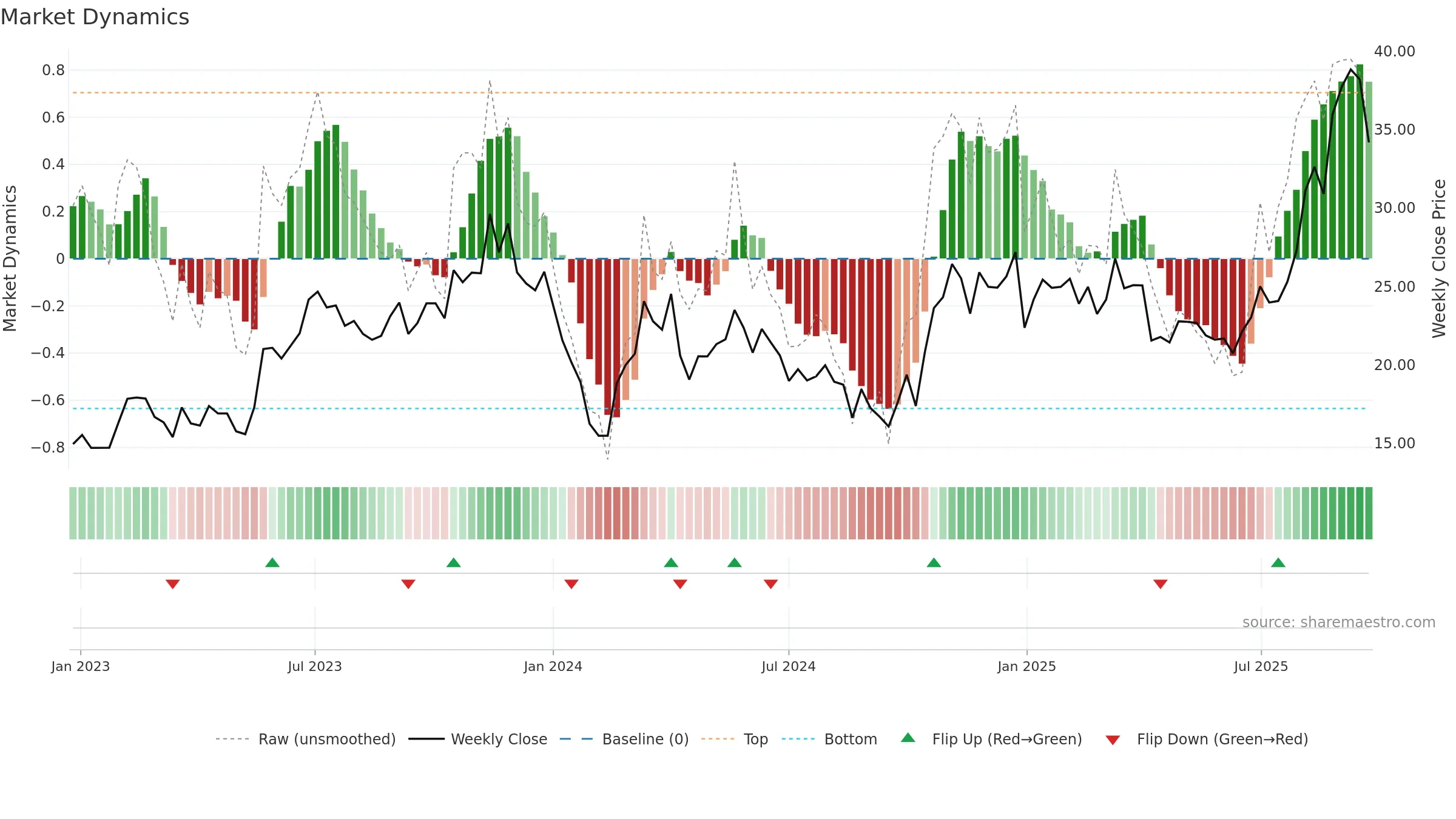Click the tallest green bar near the chart's right edge
The image size is (1456, 819).
pos(1360,161)
